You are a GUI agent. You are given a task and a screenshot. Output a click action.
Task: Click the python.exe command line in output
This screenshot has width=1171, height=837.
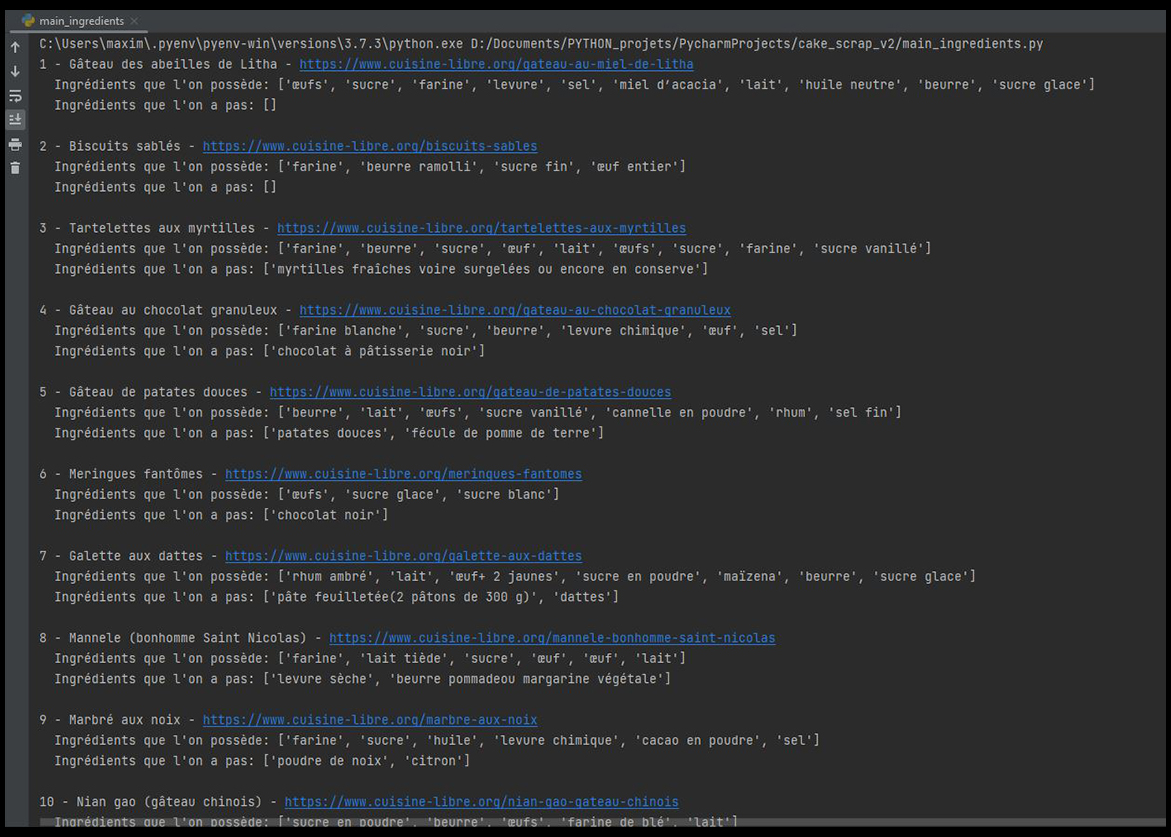pos(540,44)
